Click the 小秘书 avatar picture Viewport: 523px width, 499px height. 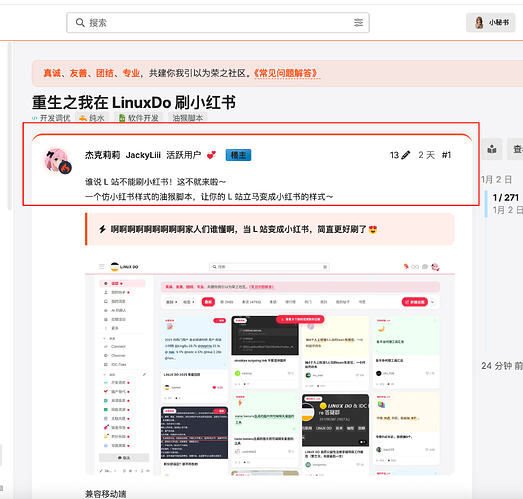479,23
